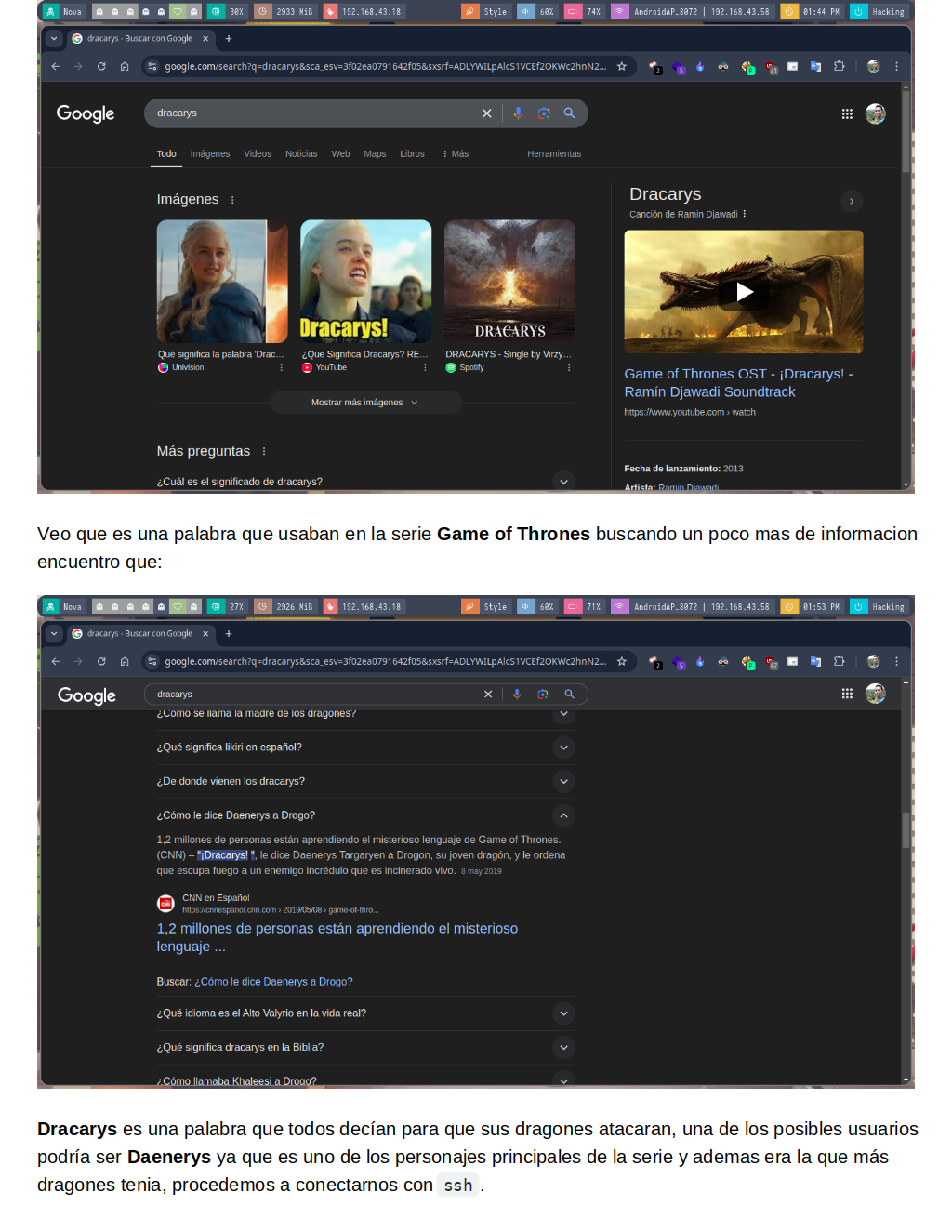Click the Google logo in the bottom screenshot
The width and height of the screenshot is (952, 1232).
pyautogui.click(x=86, y=695)
